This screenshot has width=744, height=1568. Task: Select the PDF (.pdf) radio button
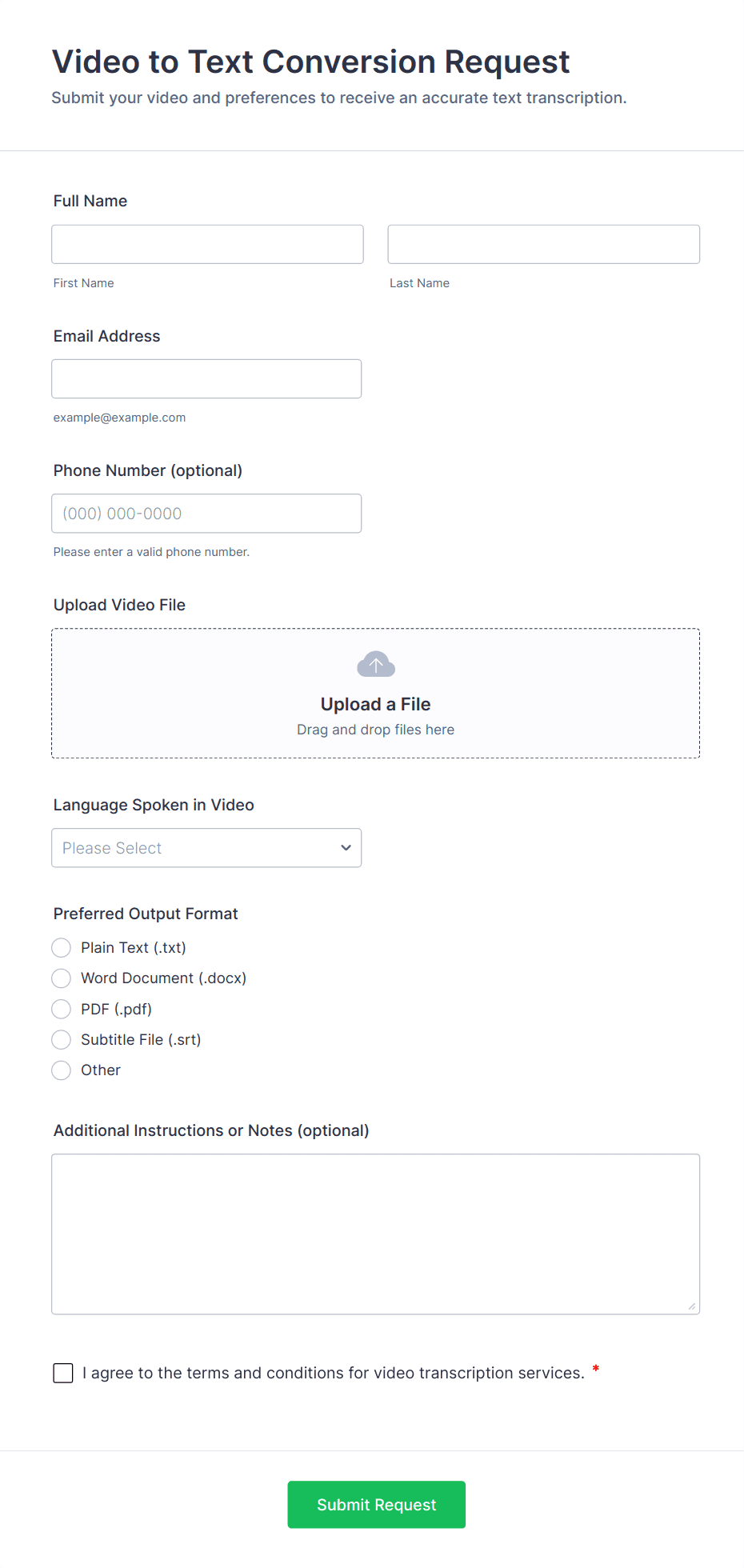click(x=62, y=1010)
